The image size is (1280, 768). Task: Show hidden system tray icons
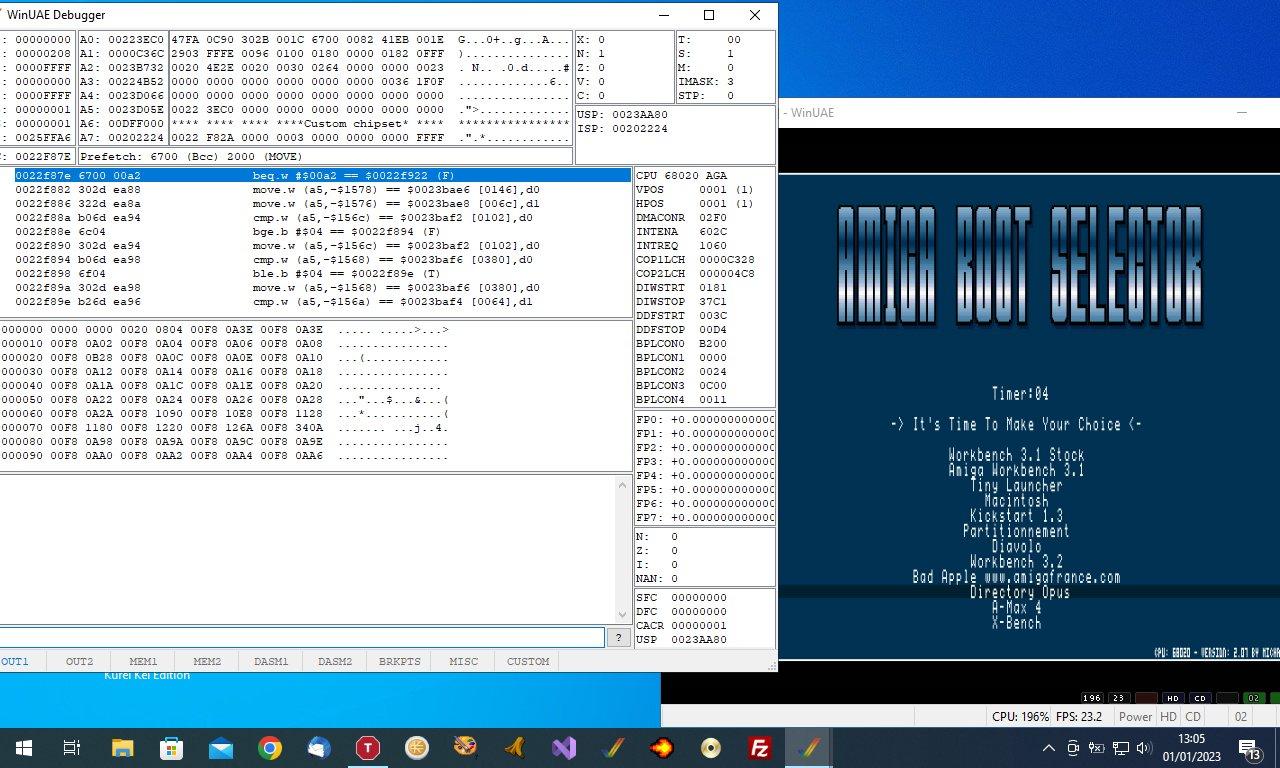[x=1048, y=748]
